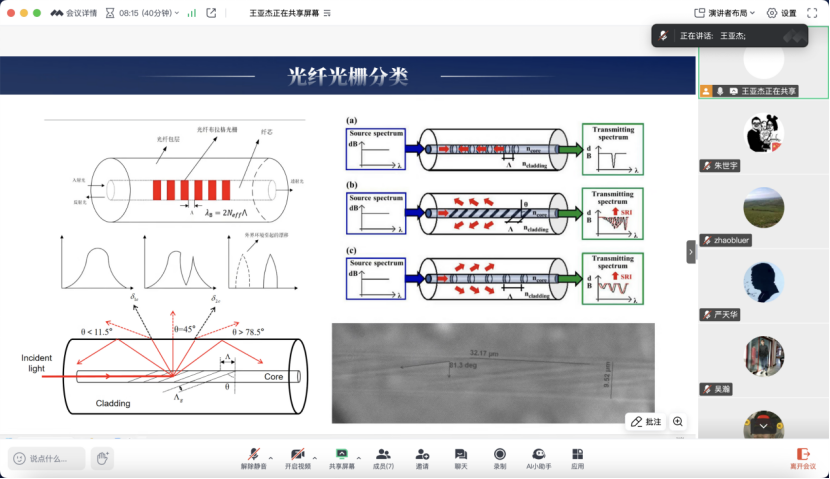Open the 聊天 chat panel
This screenshot has width=830, height=479.
[x=461, y=454]
